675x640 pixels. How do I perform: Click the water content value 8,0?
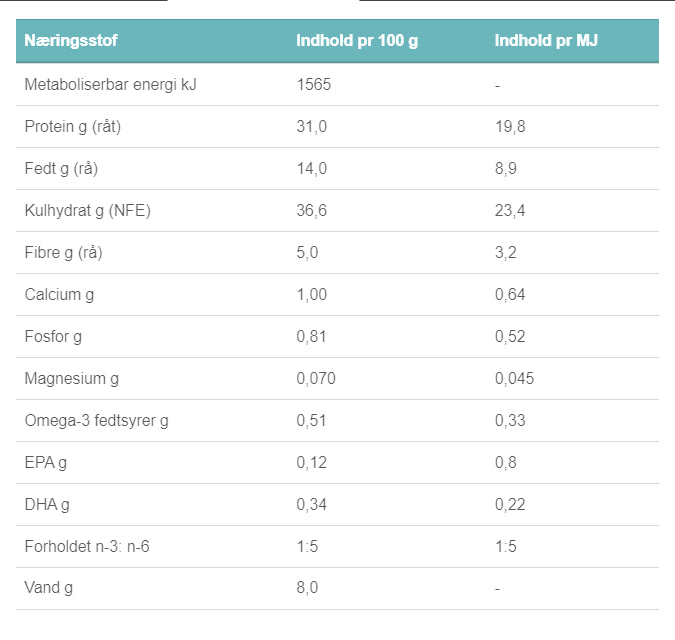[307, 588]
